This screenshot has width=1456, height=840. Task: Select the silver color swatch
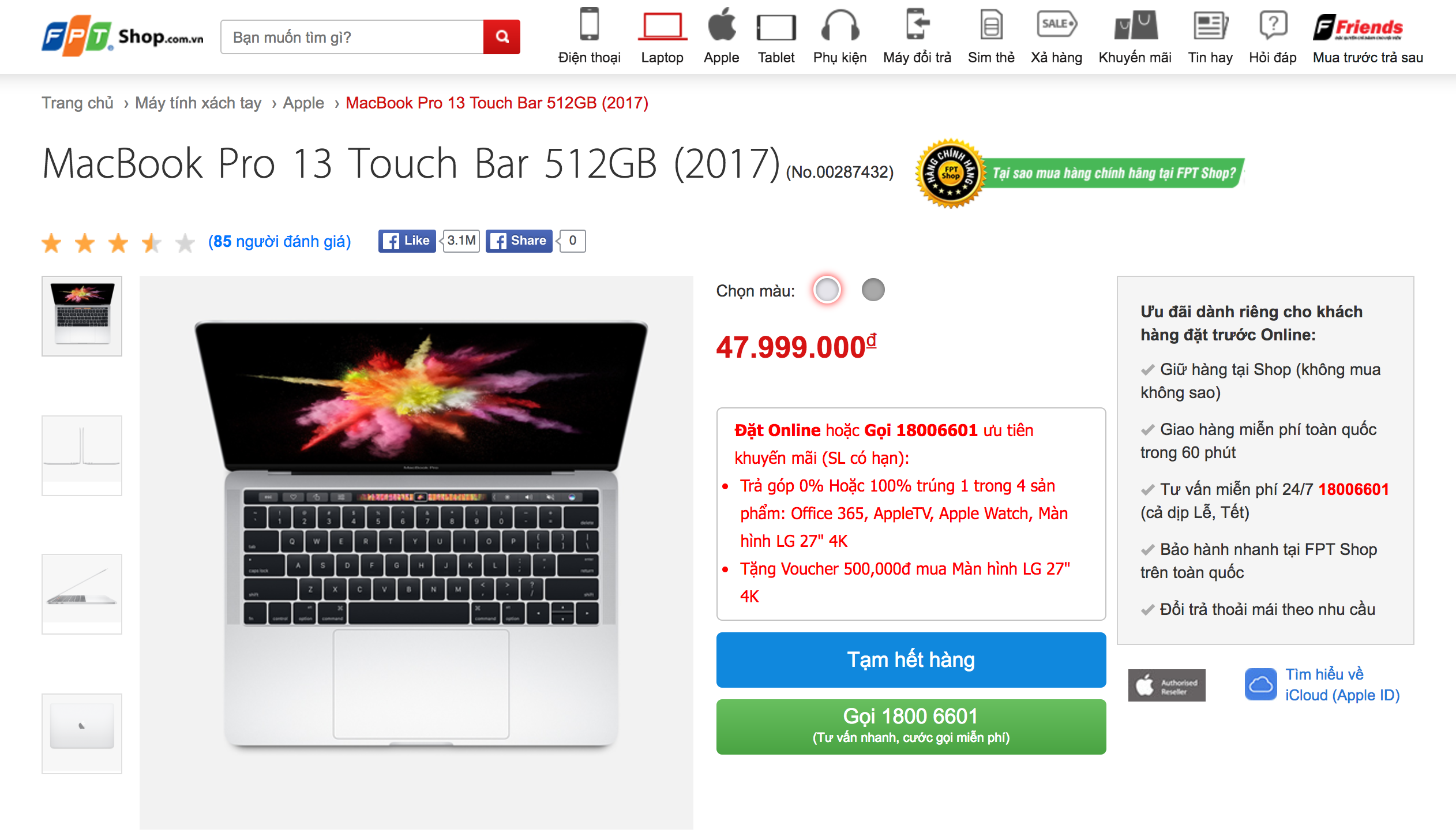coord(827,290)
